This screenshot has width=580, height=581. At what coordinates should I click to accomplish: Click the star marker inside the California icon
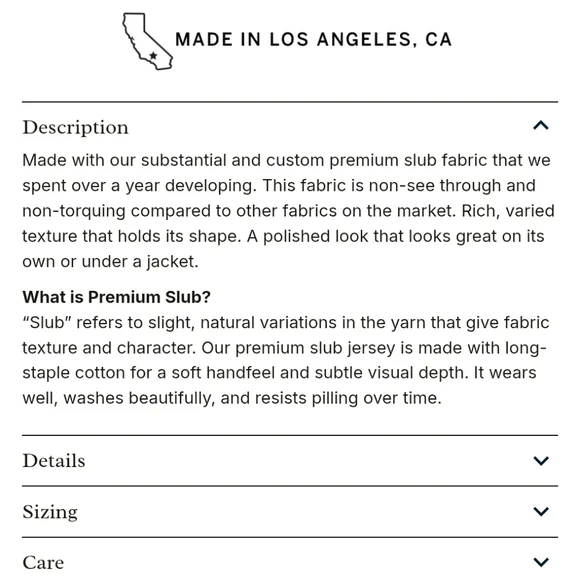click(153, 56)
